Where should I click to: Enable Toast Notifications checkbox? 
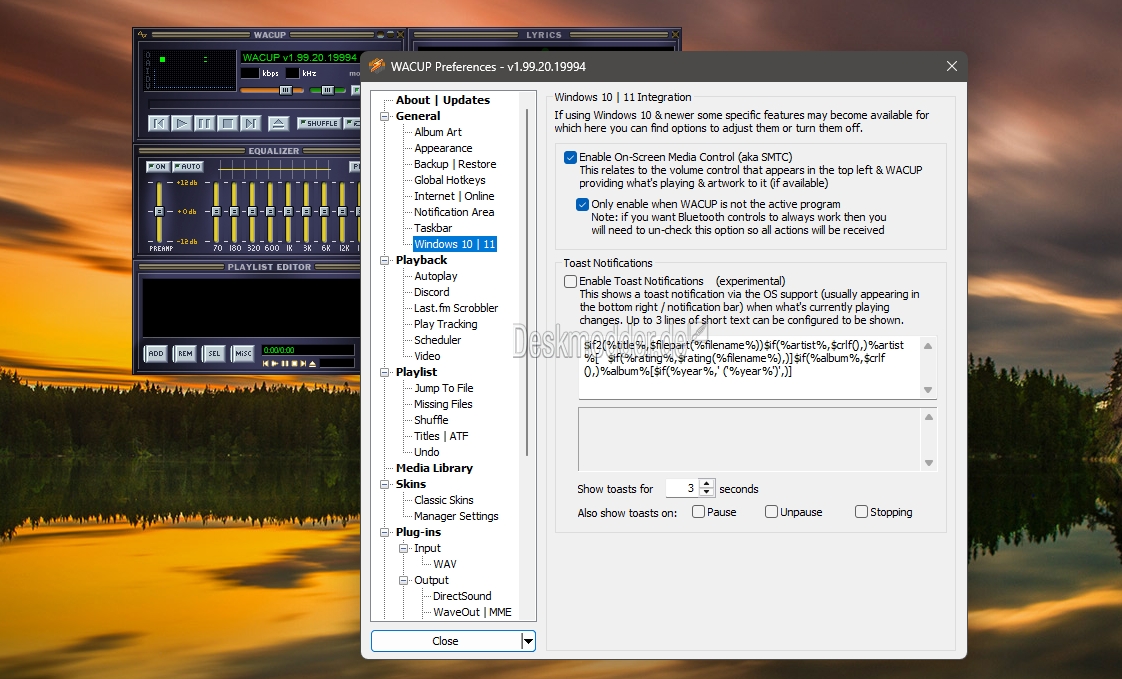570,281
